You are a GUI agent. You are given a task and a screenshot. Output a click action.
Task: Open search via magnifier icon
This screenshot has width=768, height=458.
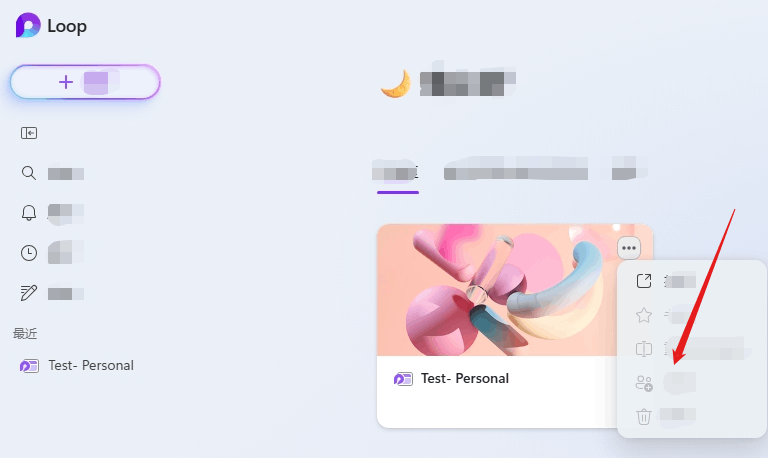coord(29,173)
